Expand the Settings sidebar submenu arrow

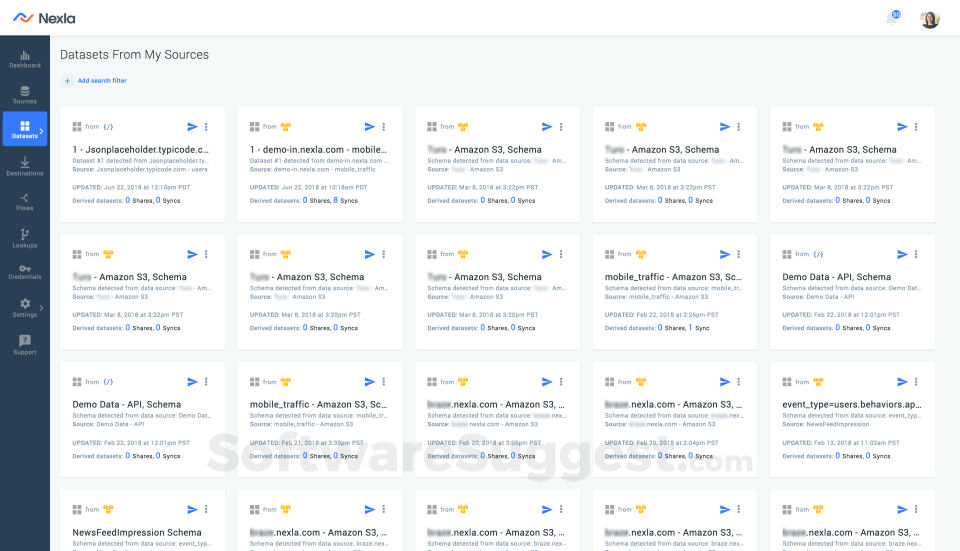[41, 307]
